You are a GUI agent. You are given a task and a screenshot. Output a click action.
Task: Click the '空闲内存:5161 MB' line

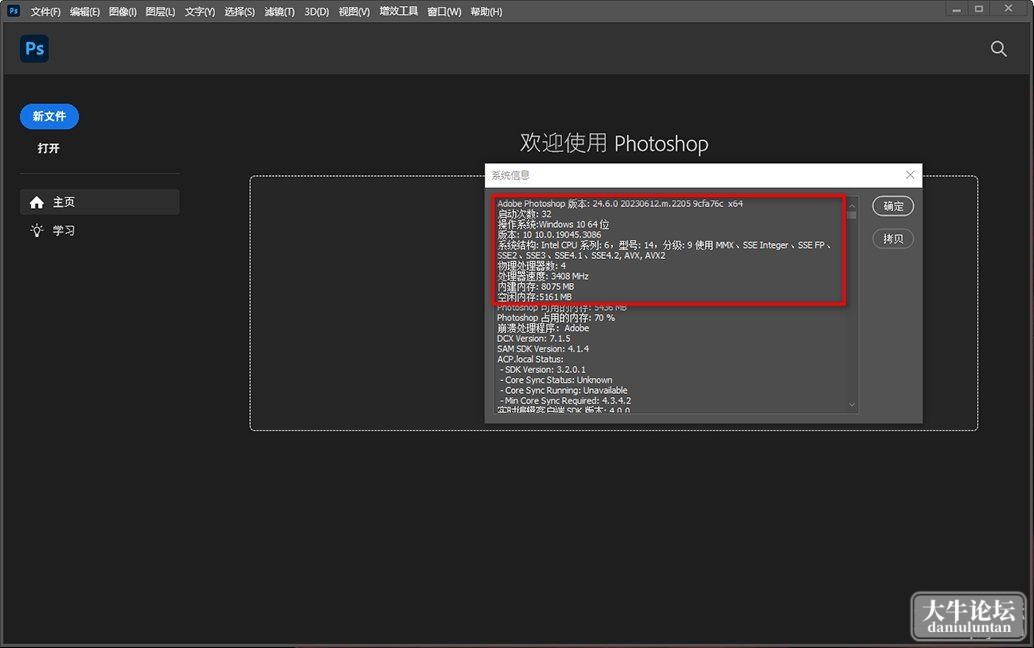[535, 297]
